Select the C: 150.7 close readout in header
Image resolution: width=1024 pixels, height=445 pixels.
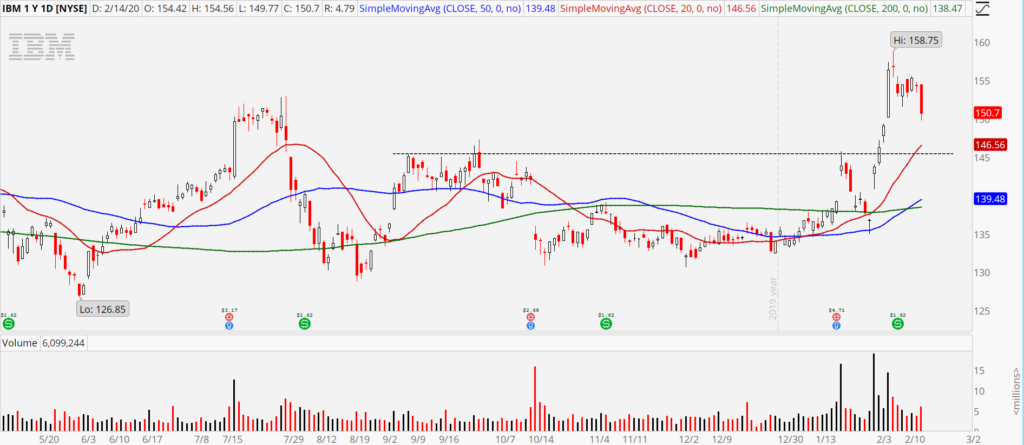click(302, 9)
